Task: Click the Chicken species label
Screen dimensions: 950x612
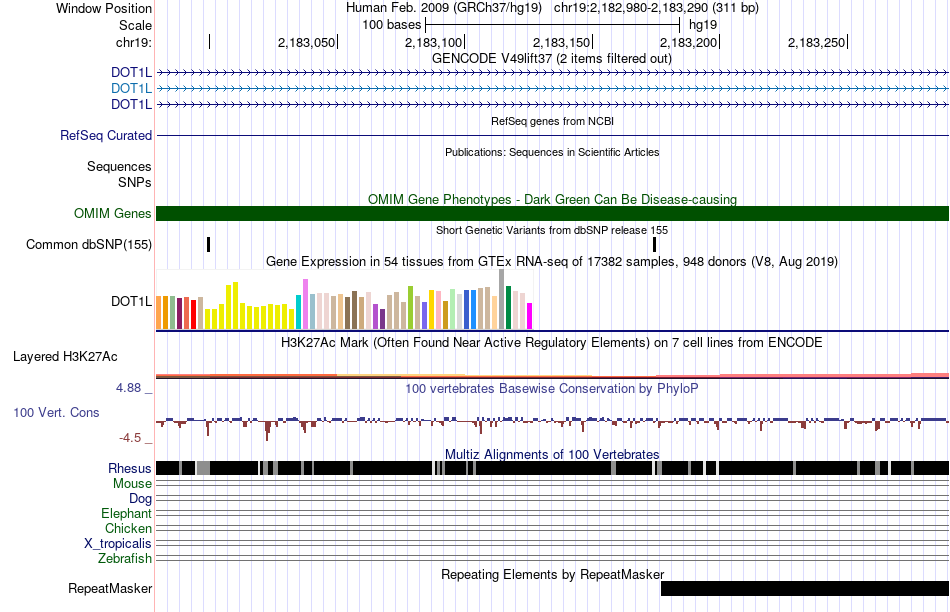Action: (x=128, y=528)
